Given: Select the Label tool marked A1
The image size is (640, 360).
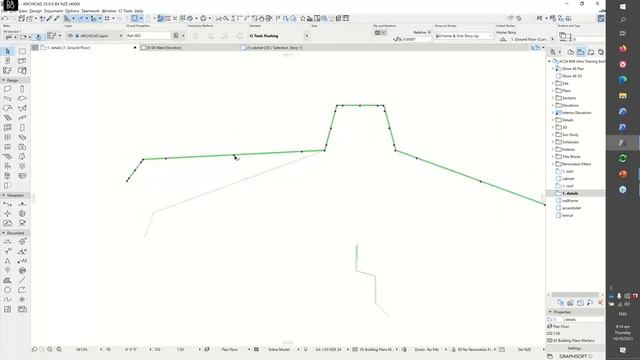Looking at the screenshot, I should click(22, 261).
